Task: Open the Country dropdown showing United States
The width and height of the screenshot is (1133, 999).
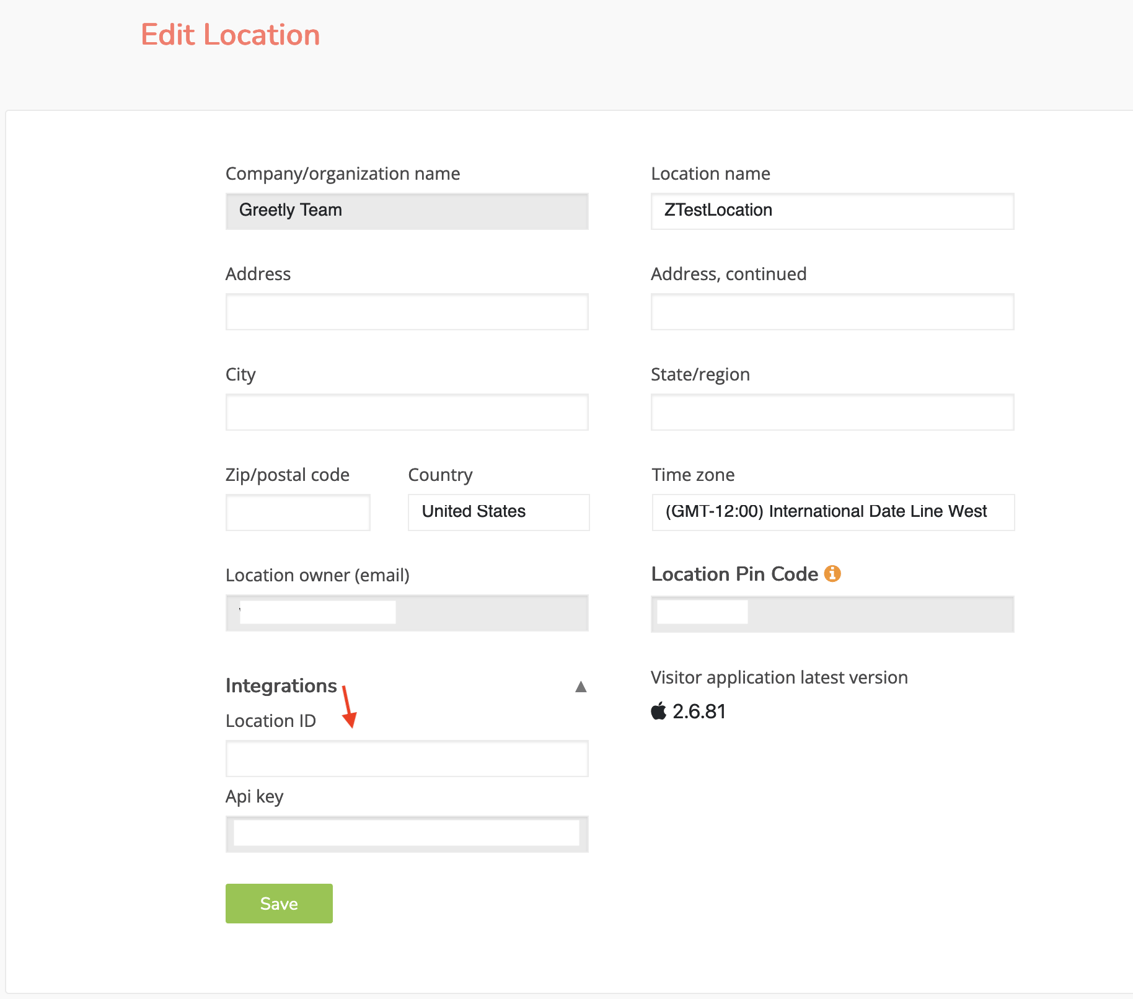Action: [498, 512]
